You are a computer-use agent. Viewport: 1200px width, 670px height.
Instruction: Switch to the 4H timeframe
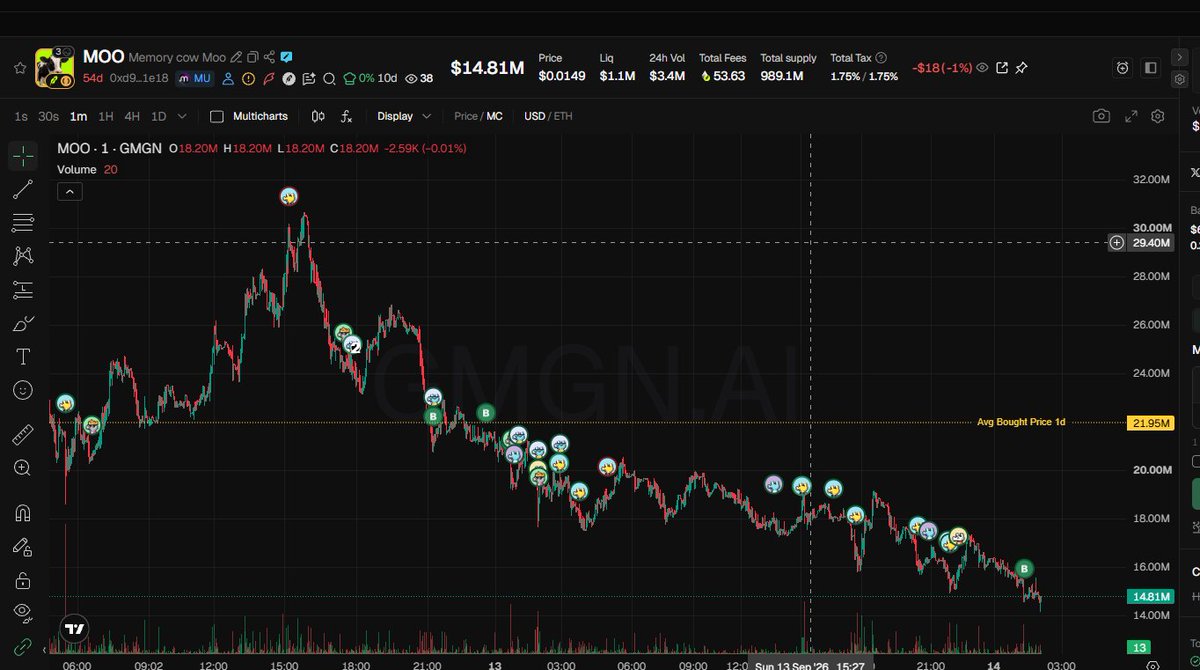tap(132, 116)
